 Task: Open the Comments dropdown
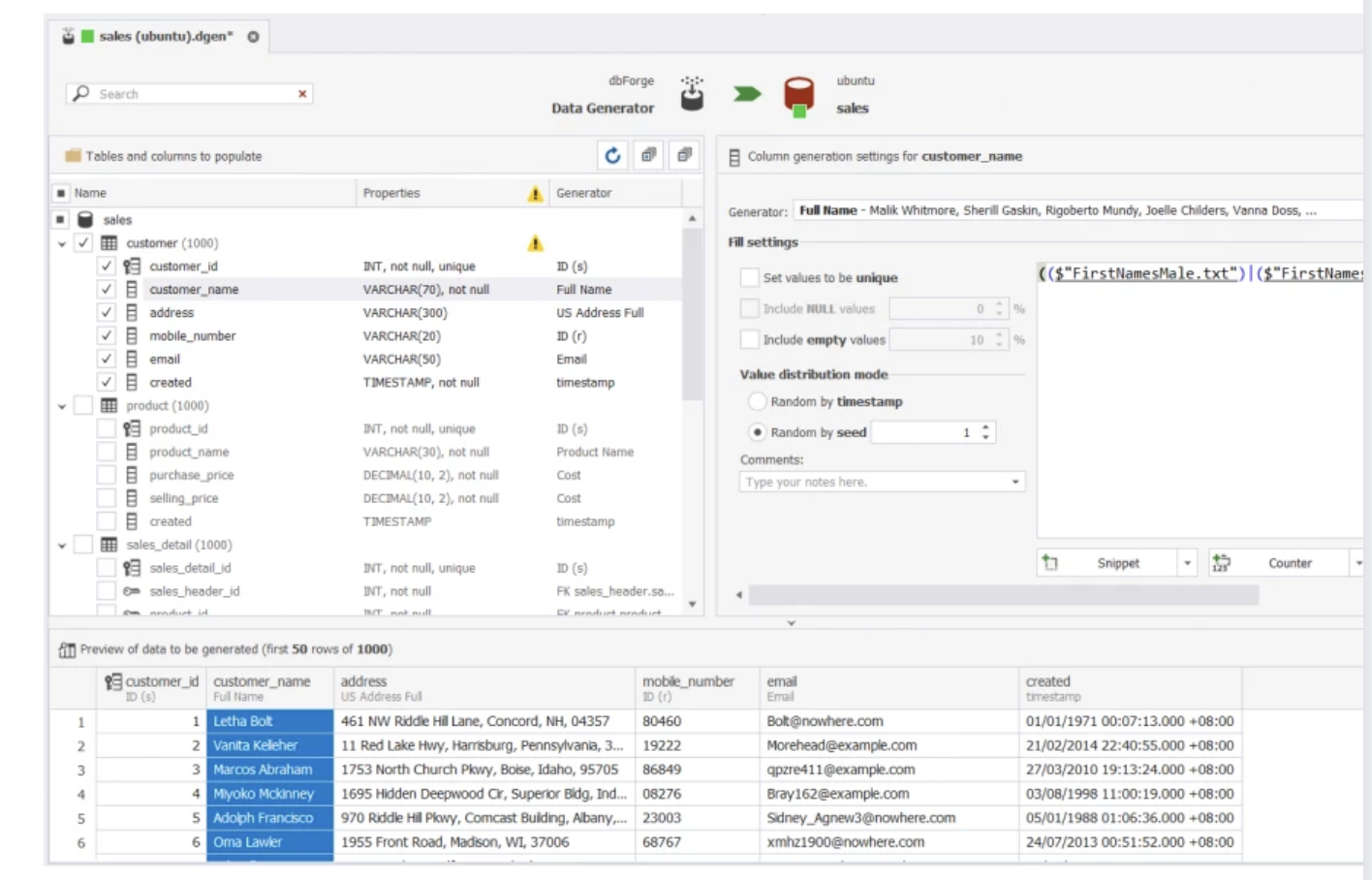(x=1015, y=482)
